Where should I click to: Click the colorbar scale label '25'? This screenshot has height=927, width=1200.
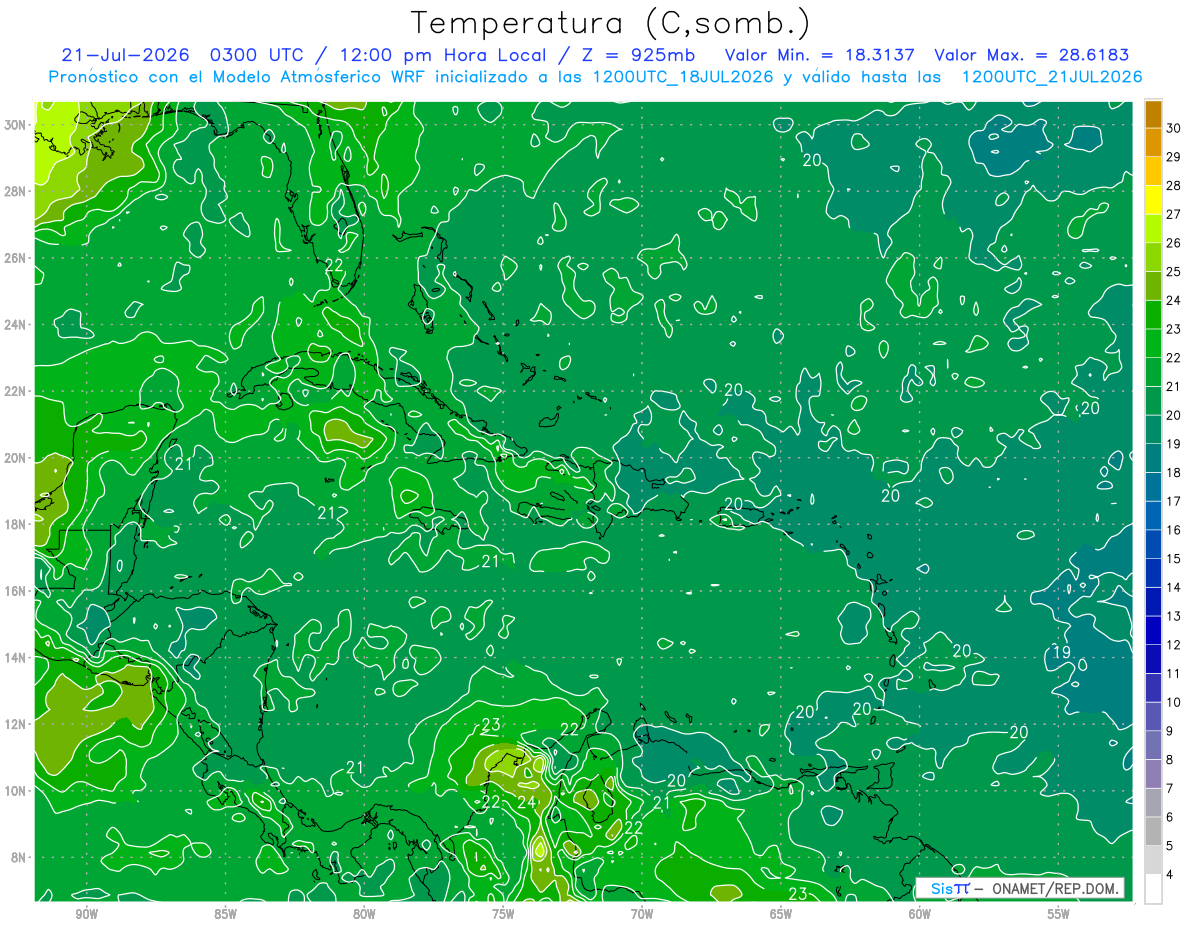click(x=1173, y=272)
